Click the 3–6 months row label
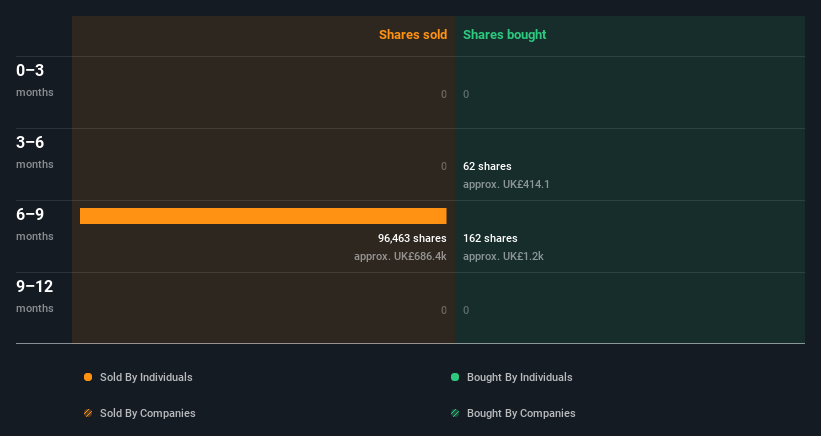The height and width of the screenshot is (436, 821). tap(35, 152)
